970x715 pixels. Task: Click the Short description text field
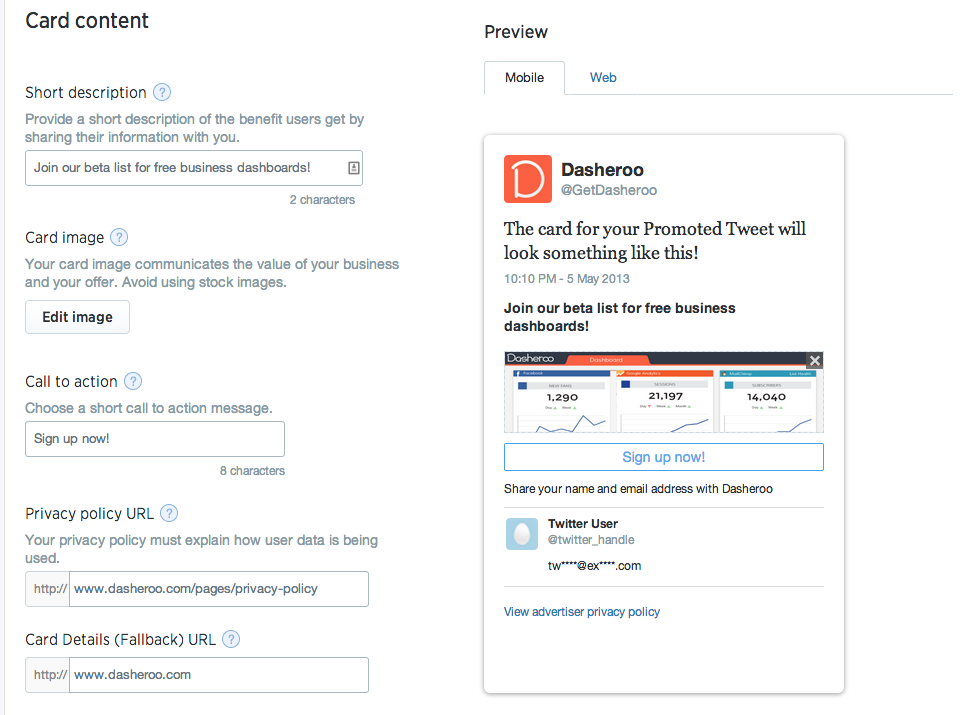[185, 168]
